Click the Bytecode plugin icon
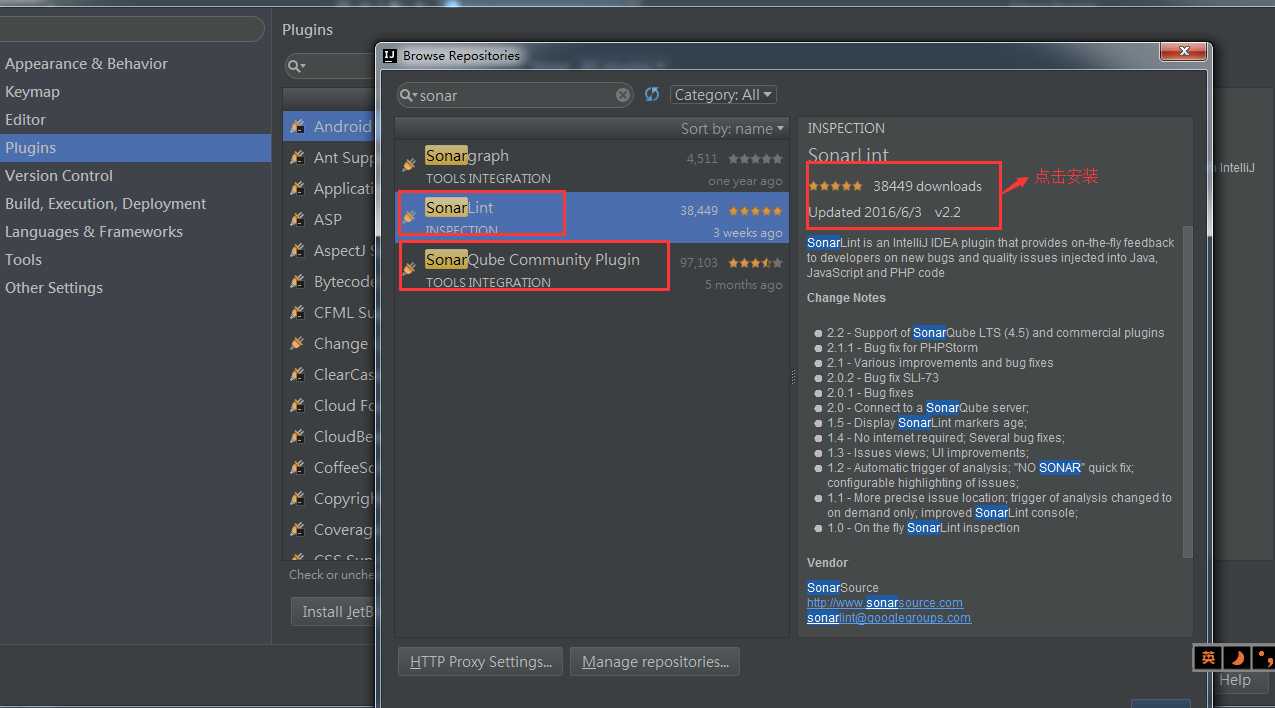 pos(297,281)
